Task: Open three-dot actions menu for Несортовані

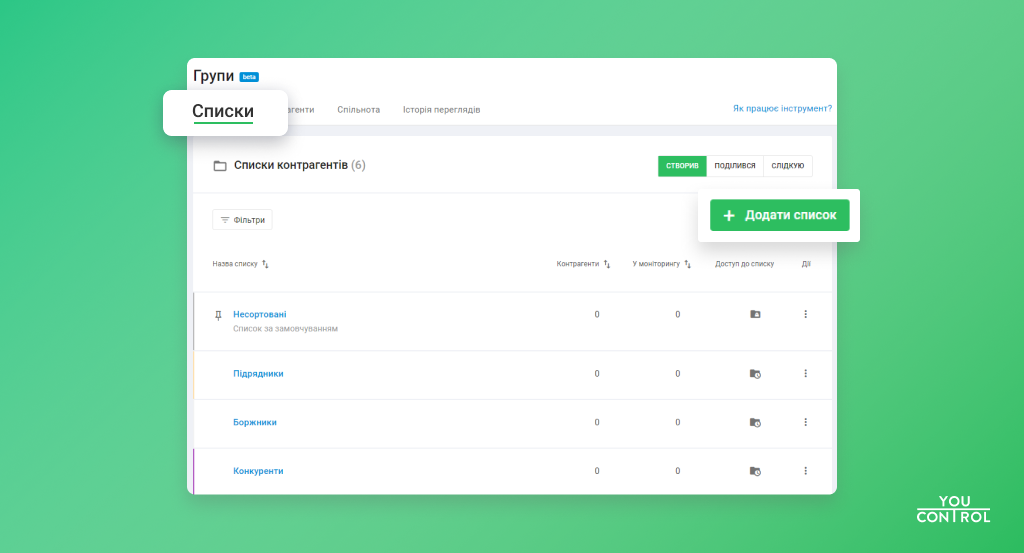Action: 805,314
